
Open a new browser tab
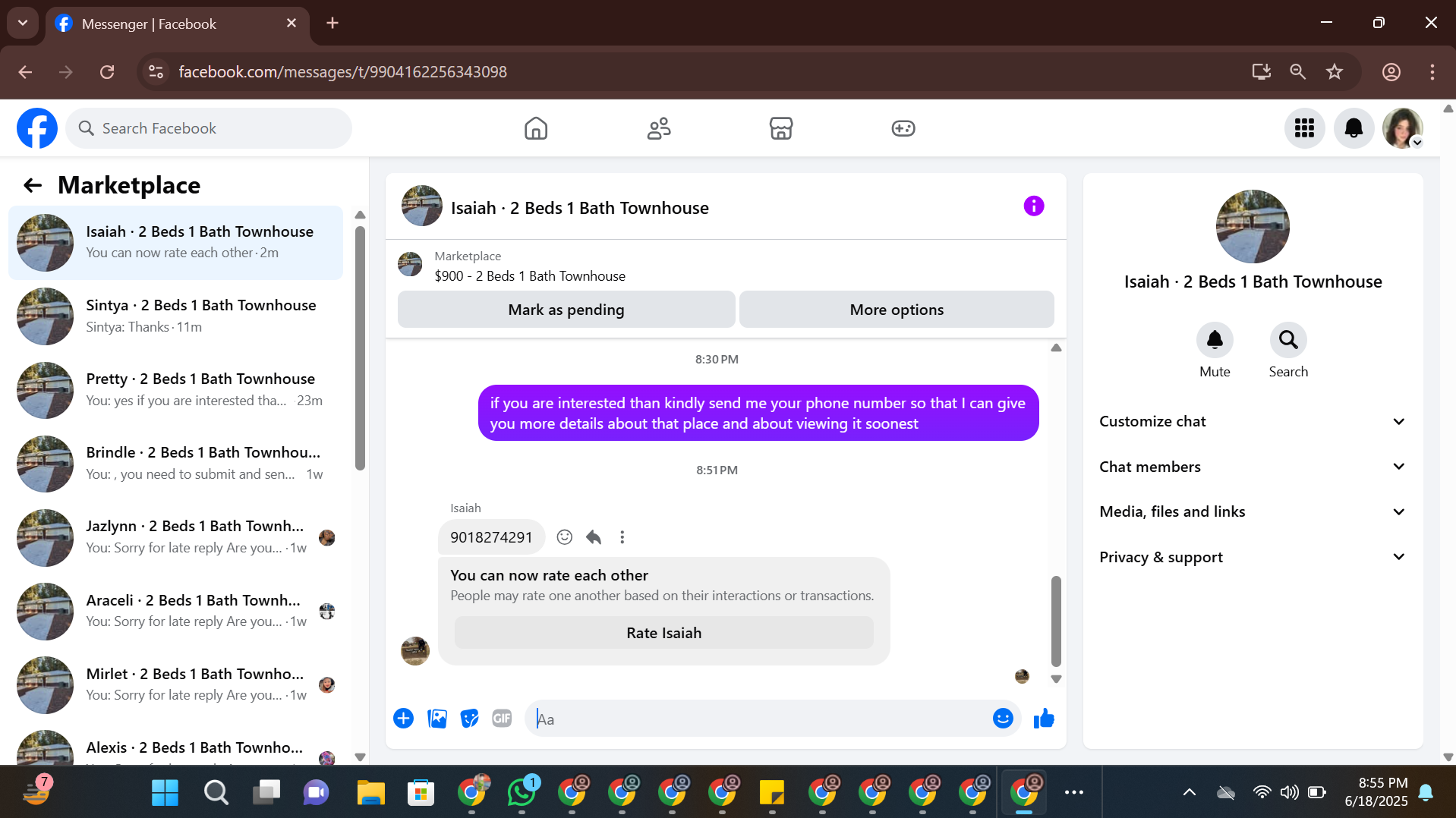(332, 23)
